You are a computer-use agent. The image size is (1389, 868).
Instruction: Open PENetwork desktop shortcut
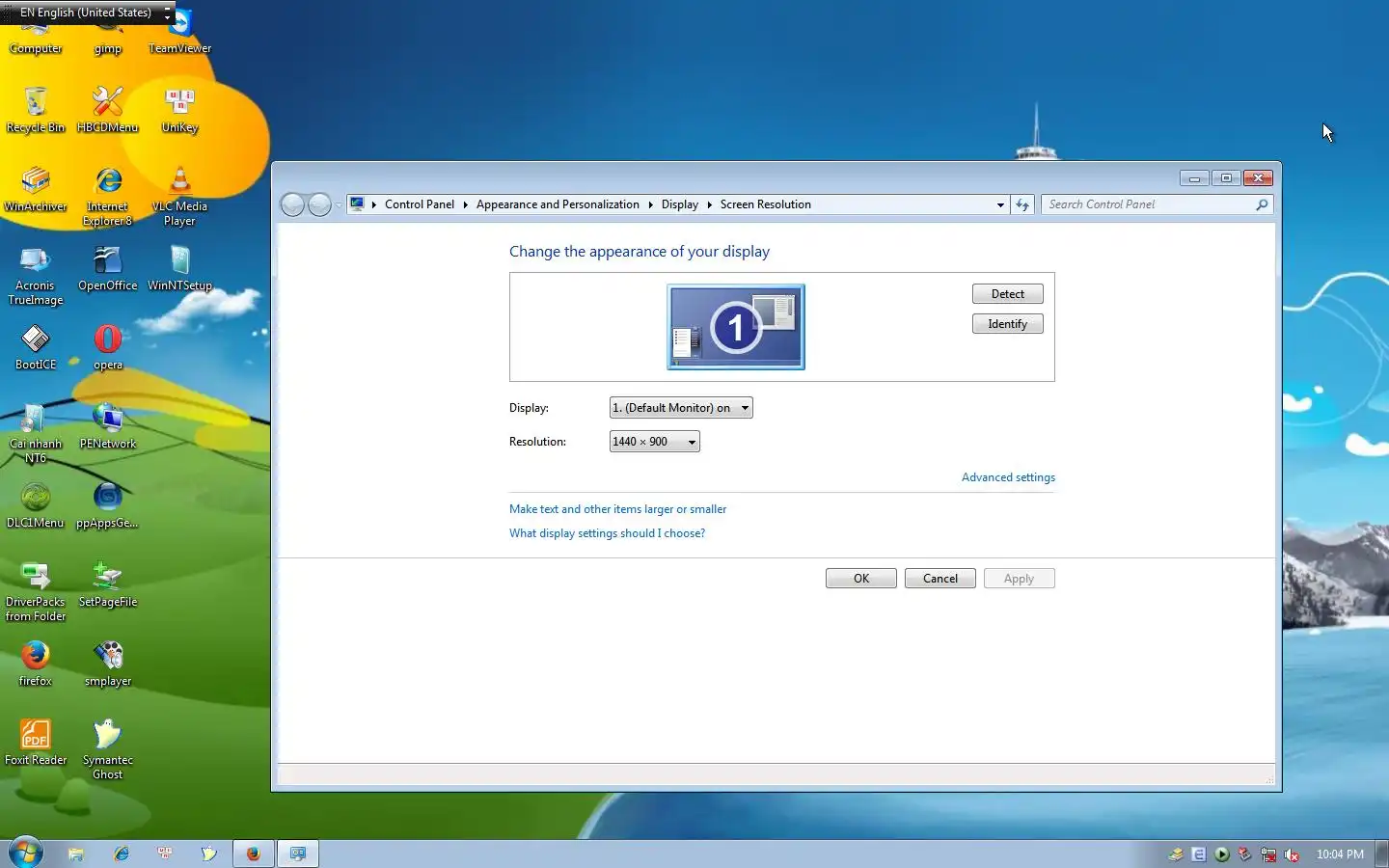point(107,425)
